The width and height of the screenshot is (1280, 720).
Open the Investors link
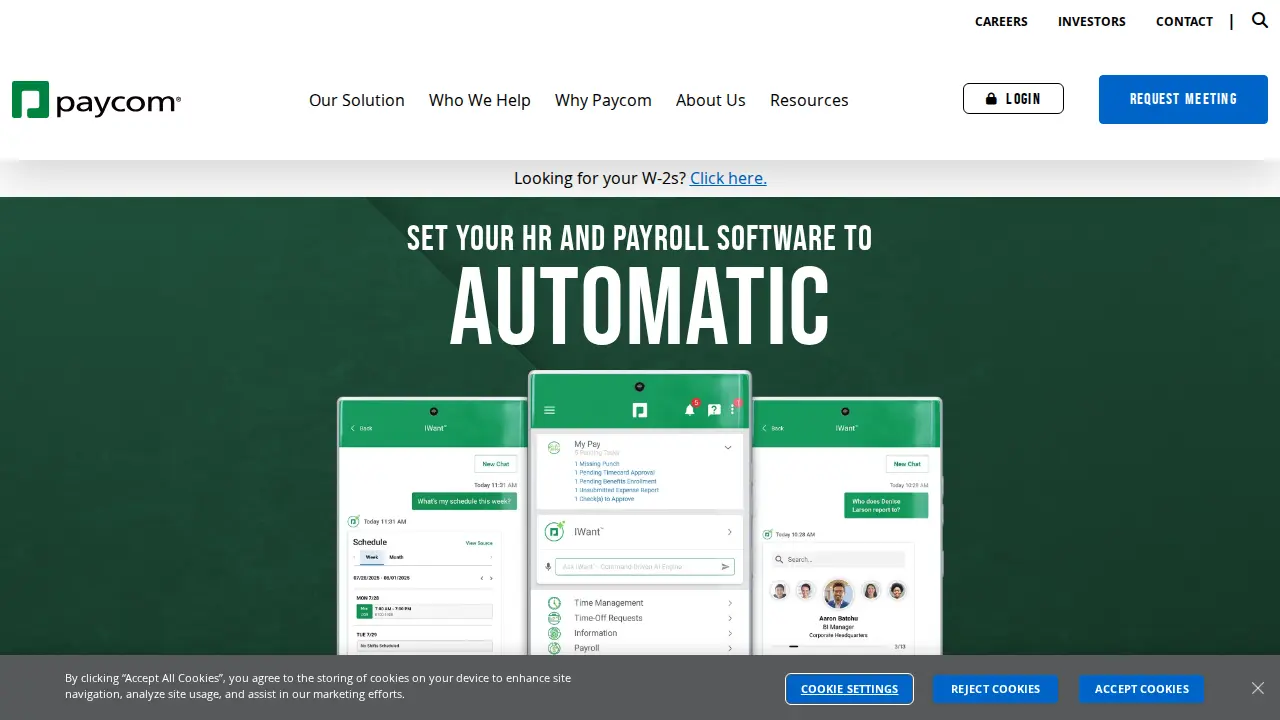coord(1092,21)
